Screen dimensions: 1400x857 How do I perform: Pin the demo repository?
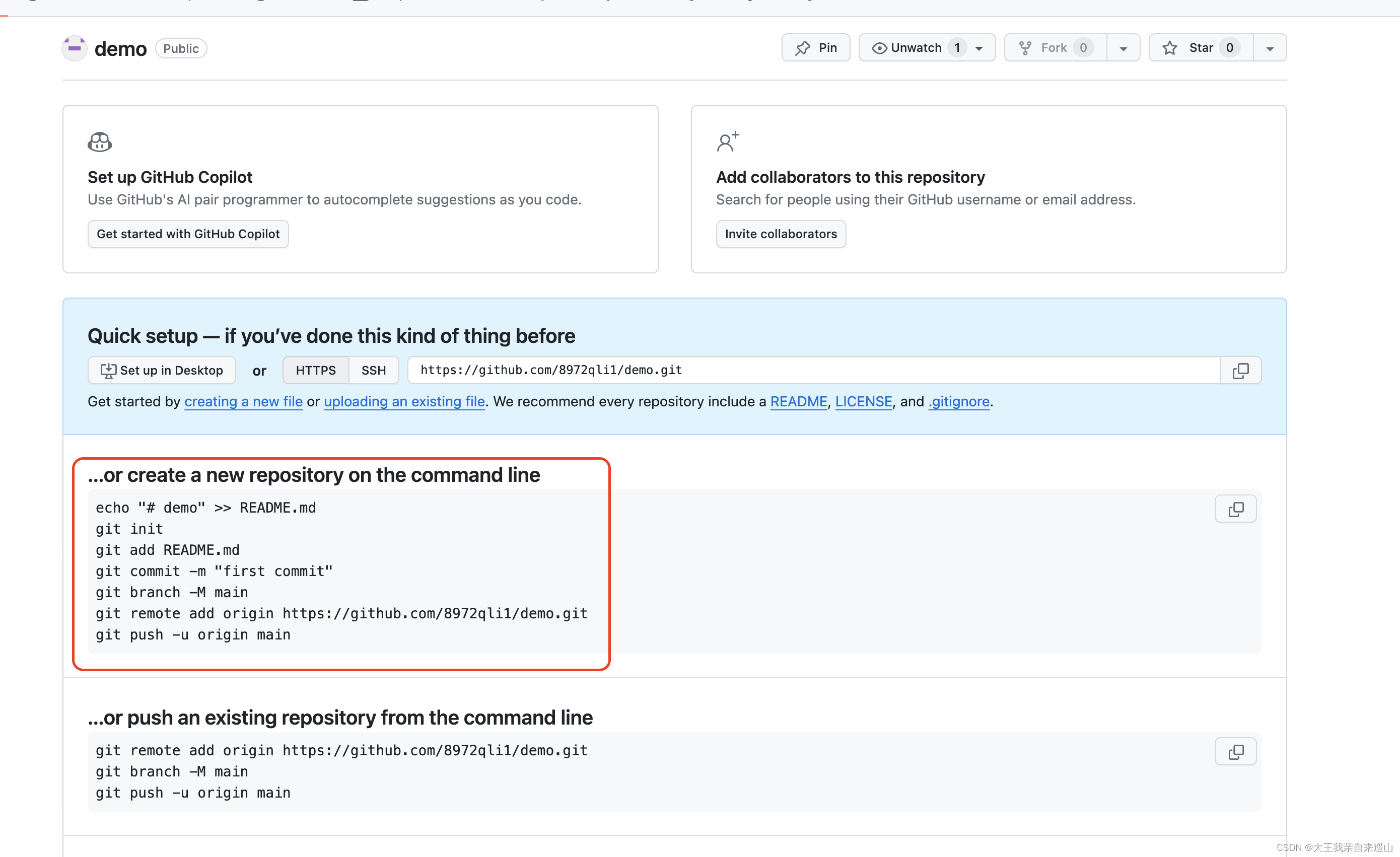coord(815,48)
